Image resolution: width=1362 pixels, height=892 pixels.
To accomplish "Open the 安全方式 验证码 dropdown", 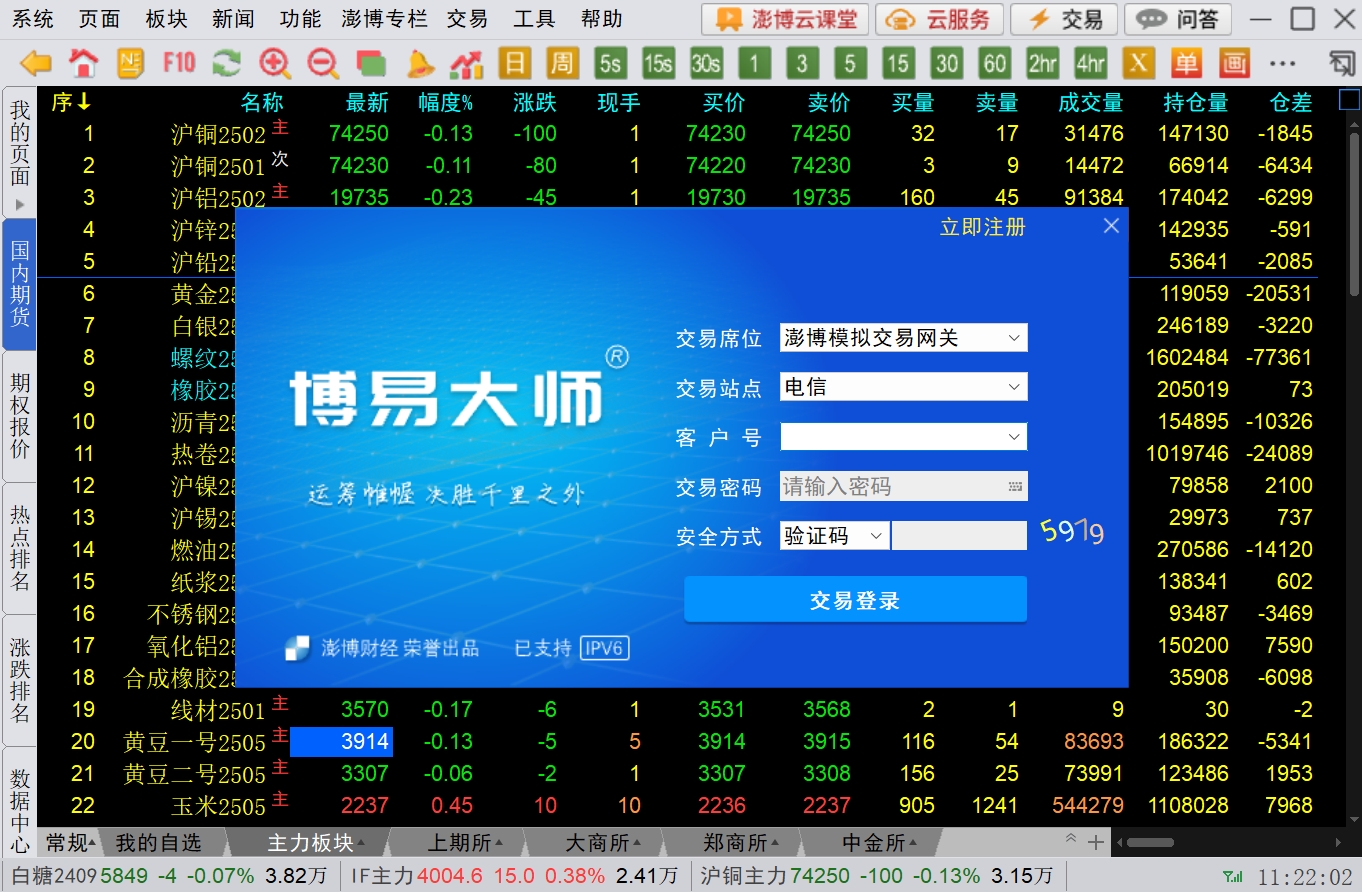I will 876,536.
